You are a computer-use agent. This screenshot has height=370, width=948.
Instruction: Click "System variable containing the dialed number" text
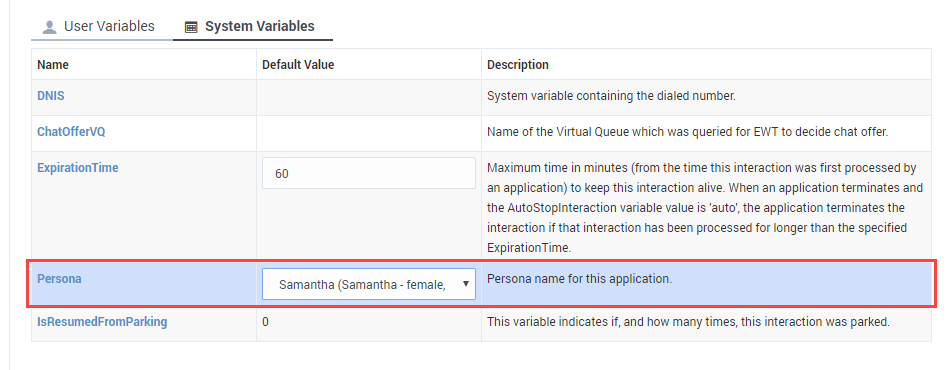611,96
